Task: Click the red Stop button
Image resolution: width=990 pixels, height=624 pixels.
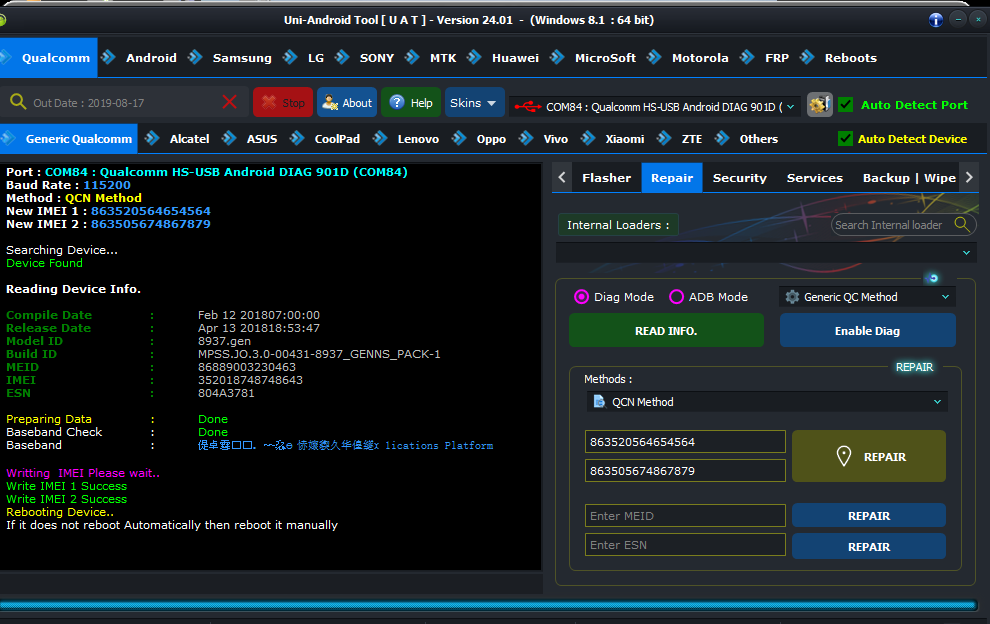Action: pyautogui.click(x=283, y=102)
